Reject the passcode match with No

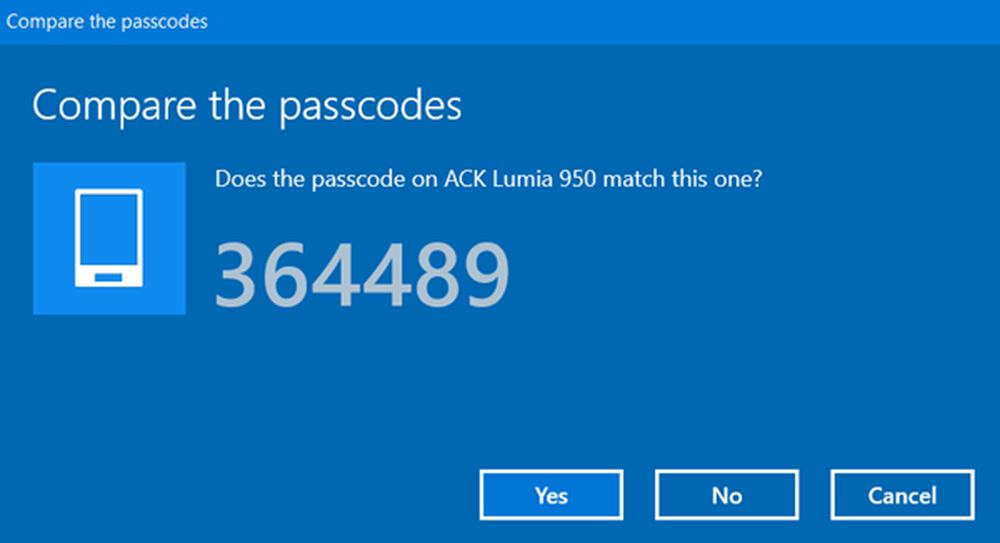[726, 495]
